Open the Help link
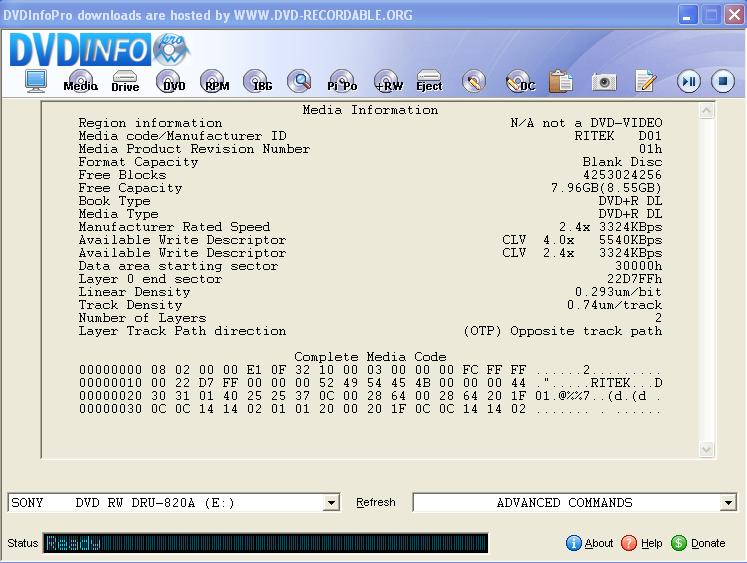This screenshot has height=563, width=747. coord(651,543)
